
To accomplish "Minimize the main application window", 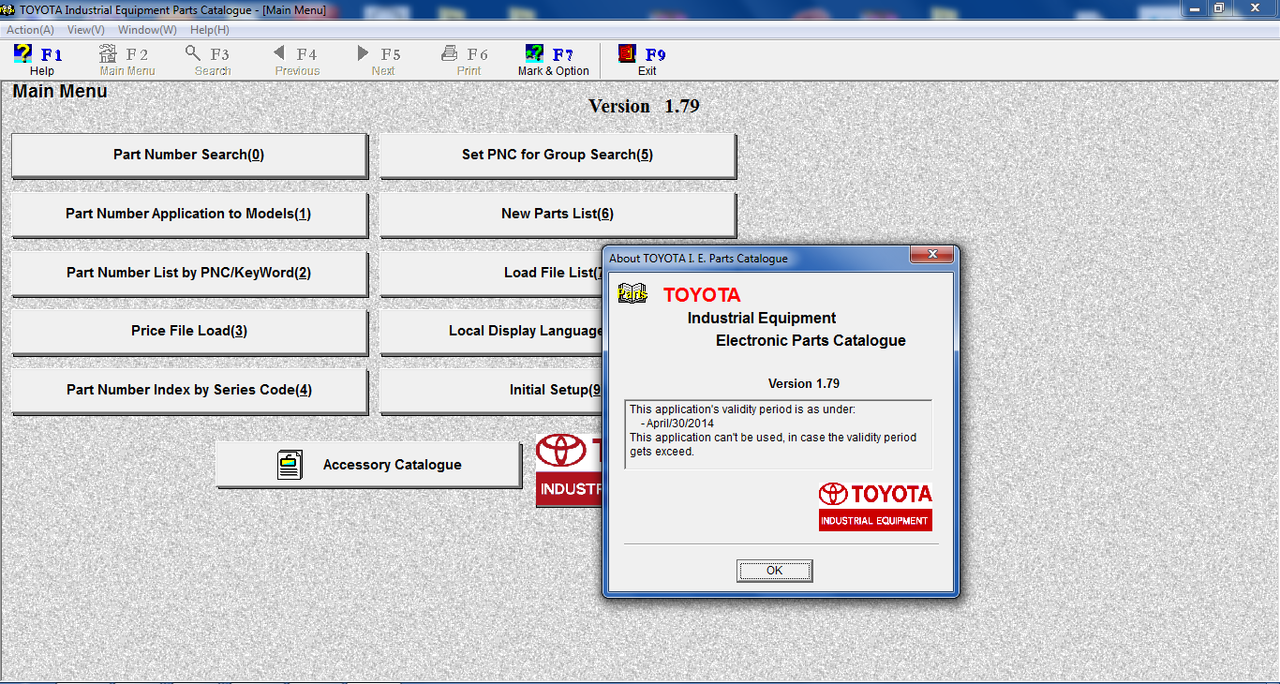I will point(1194,8).
